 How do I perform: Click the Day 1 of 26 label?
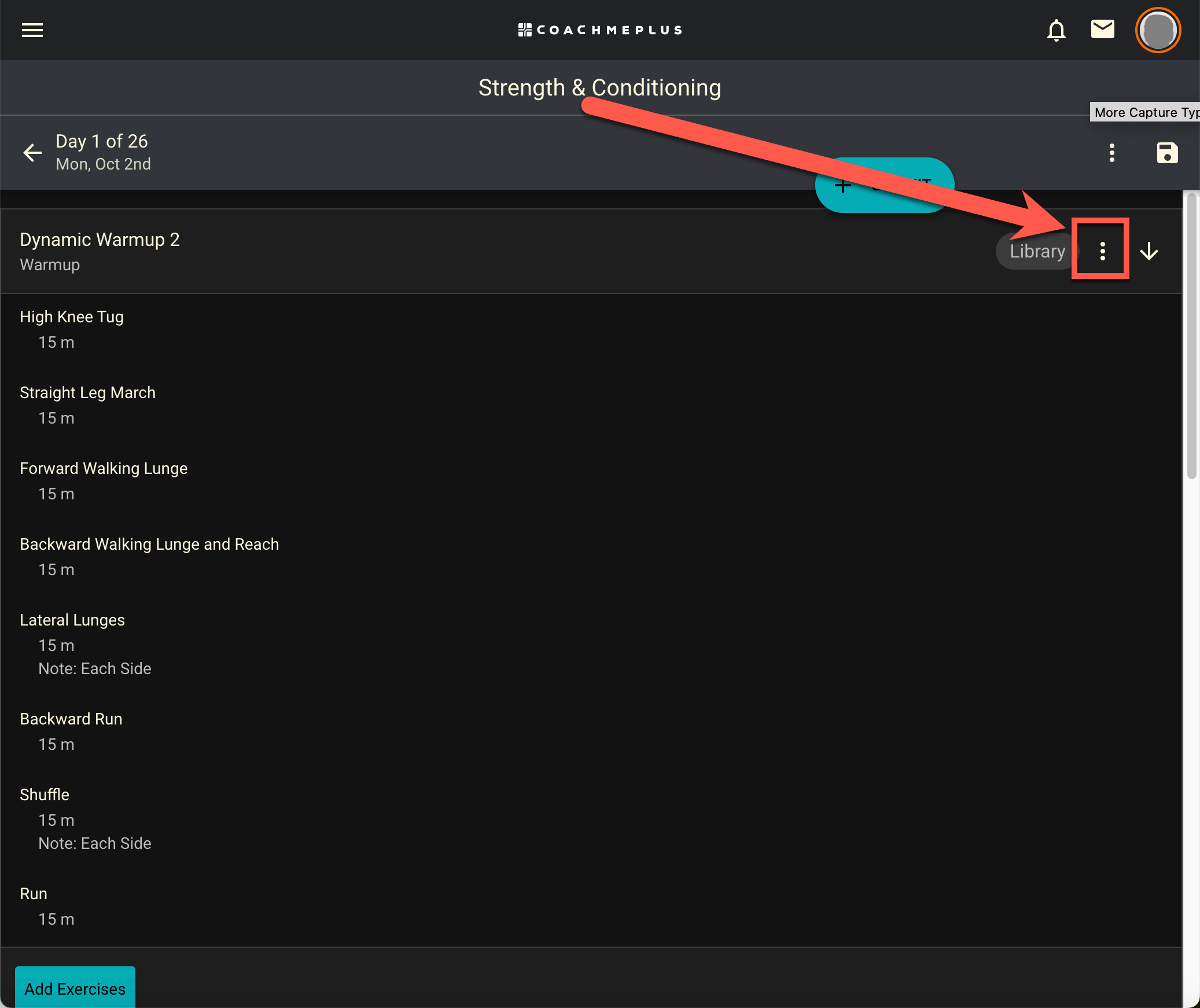(x=102, y=141)
